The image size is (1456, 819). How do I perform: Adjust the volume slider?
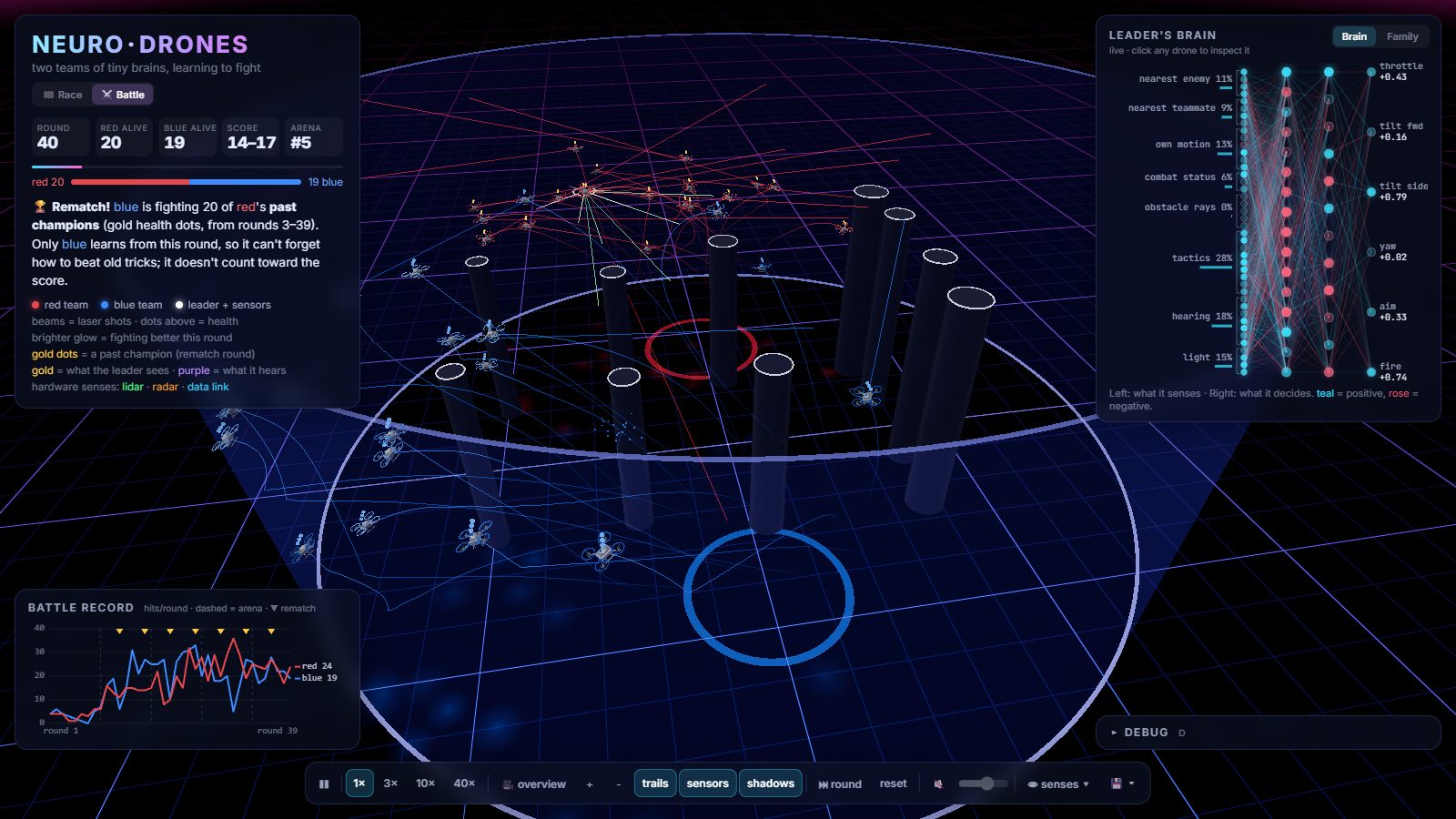click(x=983, y=784)
